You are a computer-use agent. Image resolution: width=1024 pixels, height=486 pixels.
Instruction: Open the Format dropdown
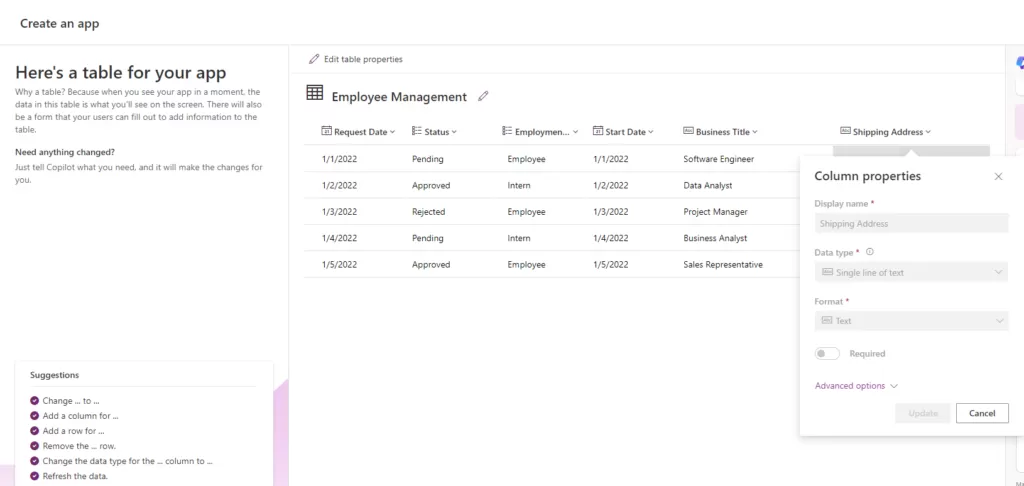(x=911, y=321)
